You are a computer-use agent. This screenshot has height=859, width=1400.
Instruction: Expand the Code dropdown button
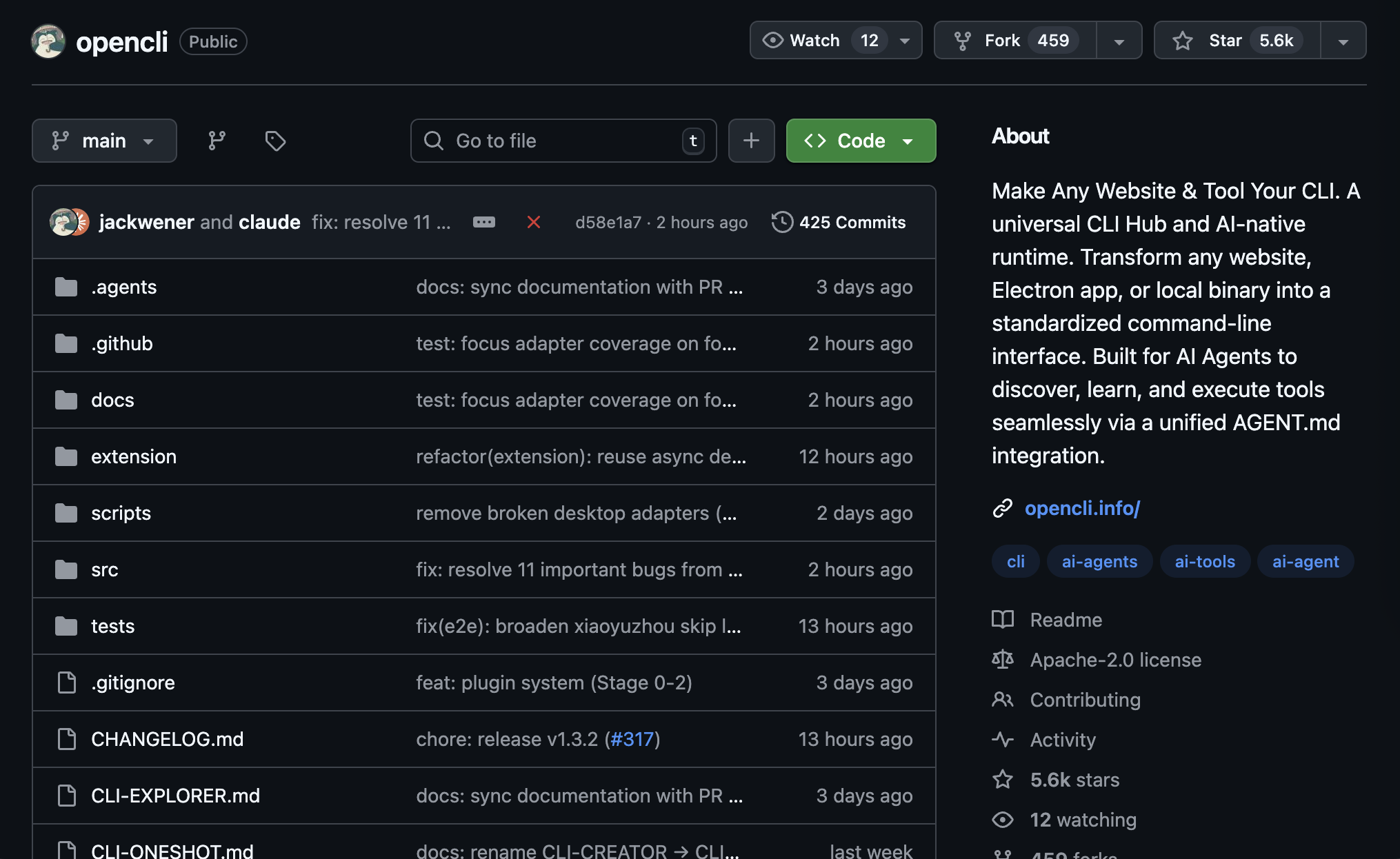coord(861,141)
